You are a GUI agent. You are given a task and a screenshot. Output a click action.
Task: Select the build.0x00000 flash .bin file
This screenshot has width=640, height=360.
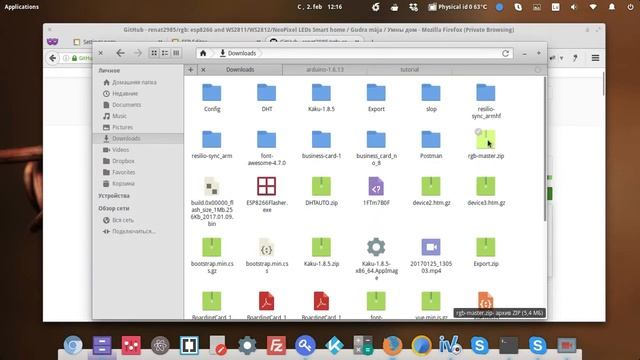click(x=212, y=187)
